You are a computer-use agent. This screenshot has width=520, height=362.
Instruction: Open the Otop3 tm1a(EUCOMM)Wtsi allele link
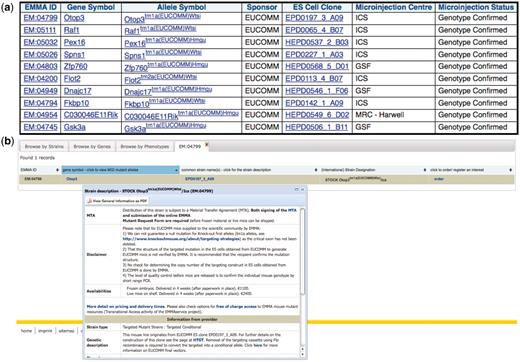(x=162, y=18)
